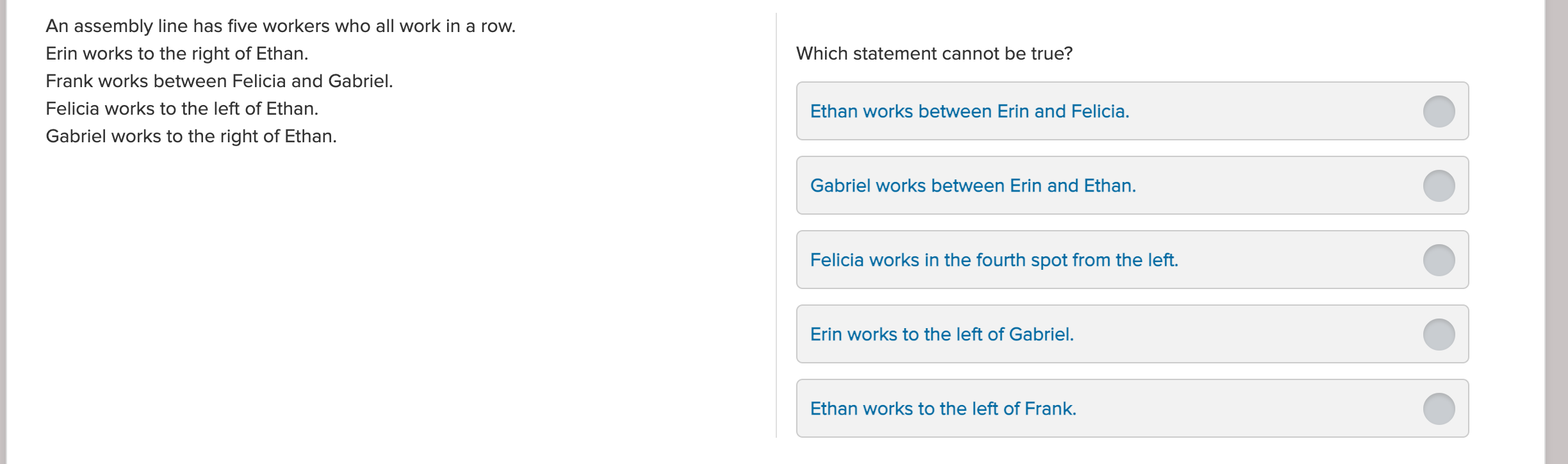
Task: Select radio for Felicia in fourth spot
Action: pyautogui.click(x=1439, y=260)
